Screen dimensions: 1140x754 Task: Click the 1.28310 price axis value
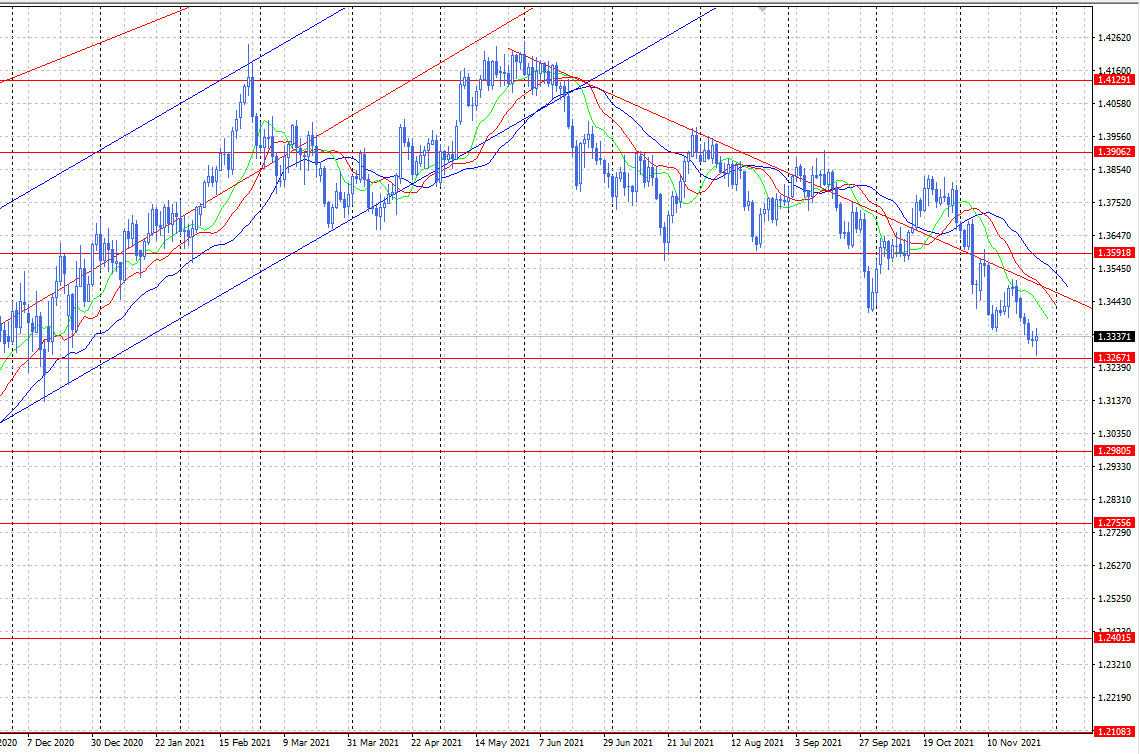coord(1114,500)
